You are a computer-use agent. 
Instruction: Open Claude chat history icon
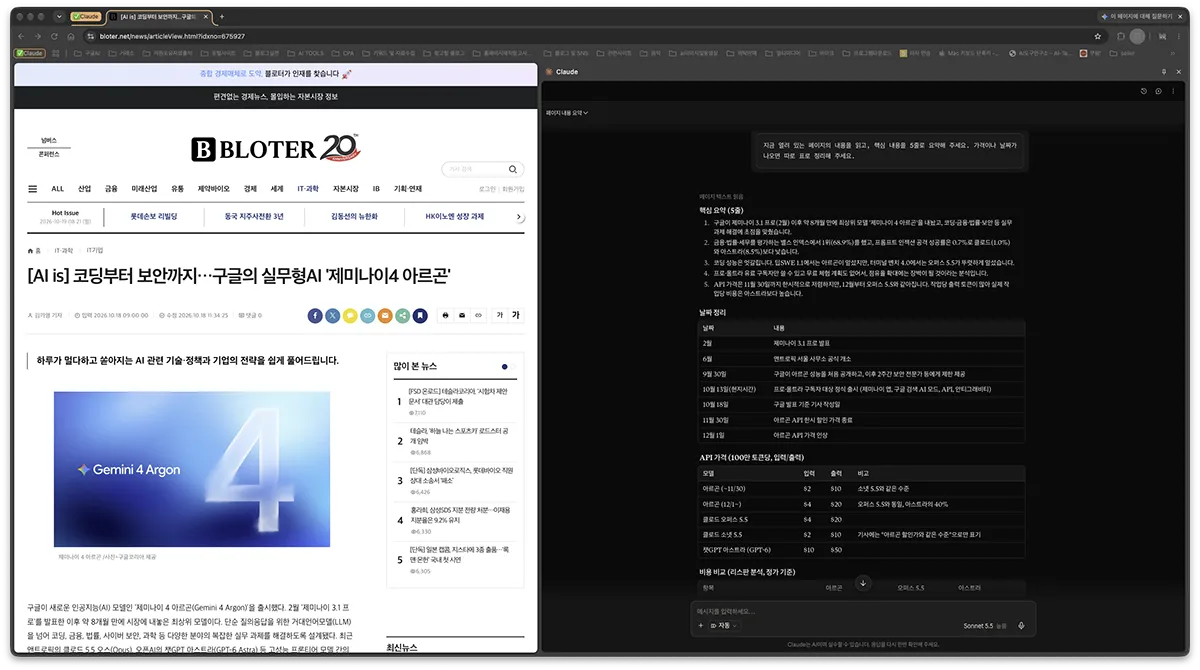click(1144, 91)
